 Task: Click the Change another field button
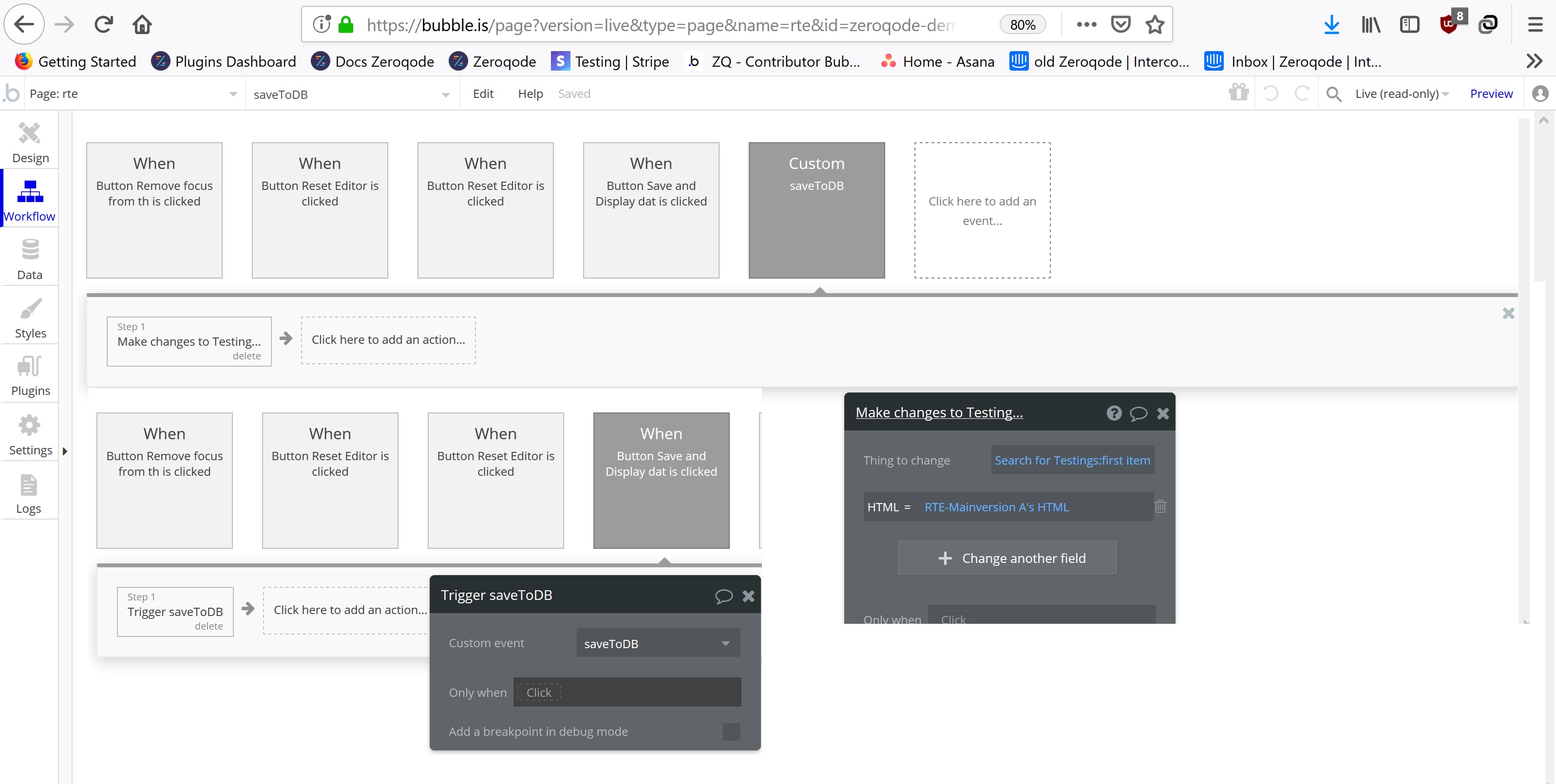pyautogui.click(x=1007, y=558)
